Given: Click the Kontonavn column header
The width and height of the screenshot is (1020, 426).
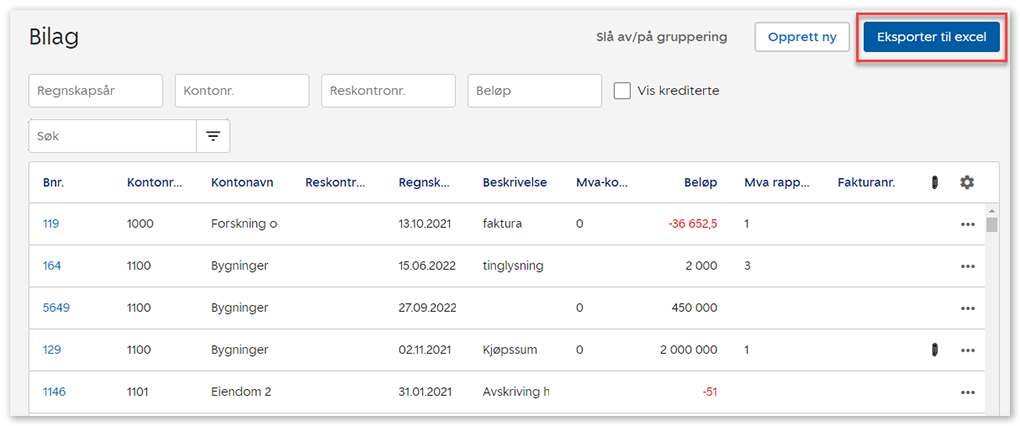Looking at the screenshot, I should 242,182.
